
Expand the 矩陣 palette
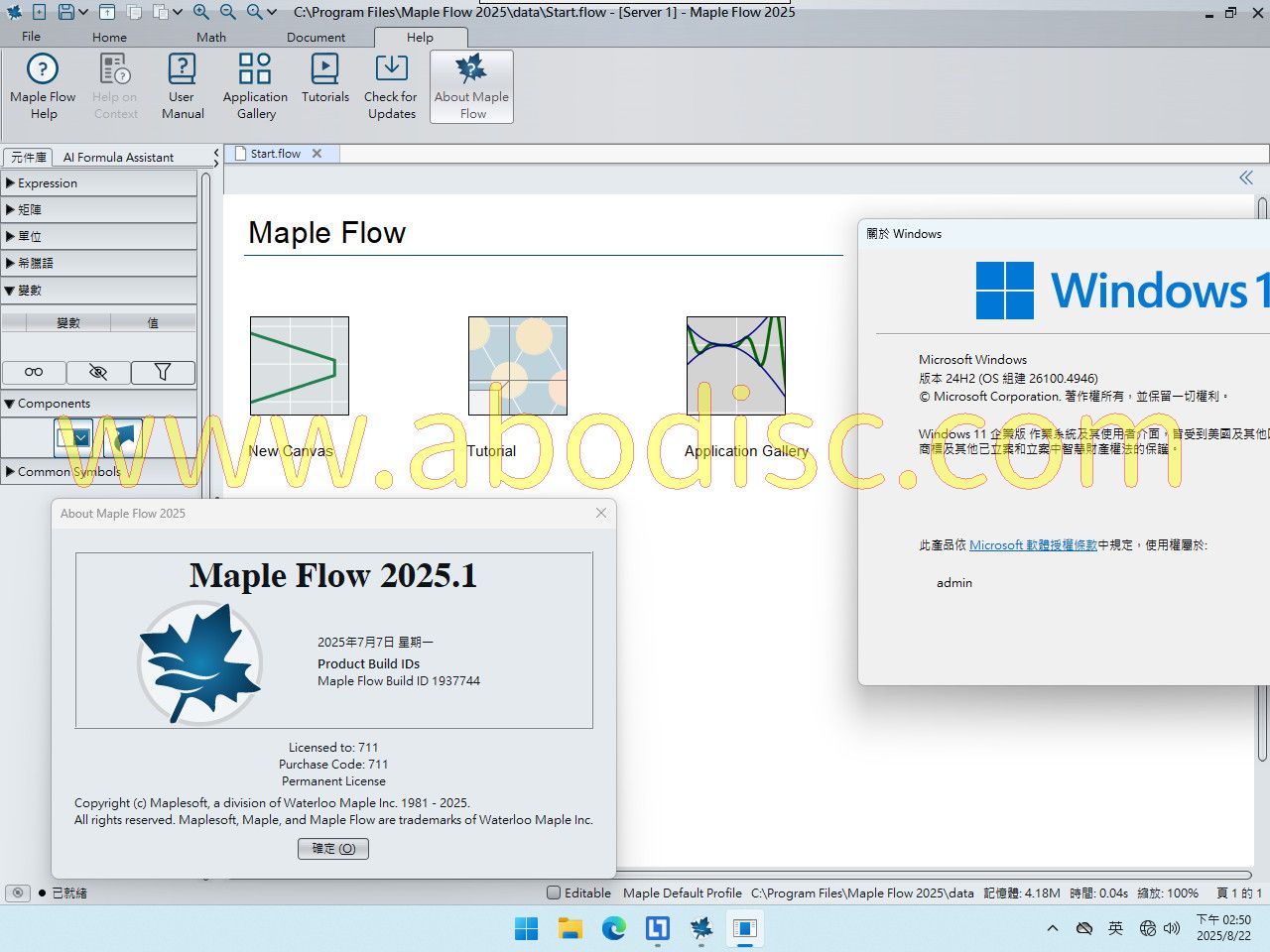[99, 210]
